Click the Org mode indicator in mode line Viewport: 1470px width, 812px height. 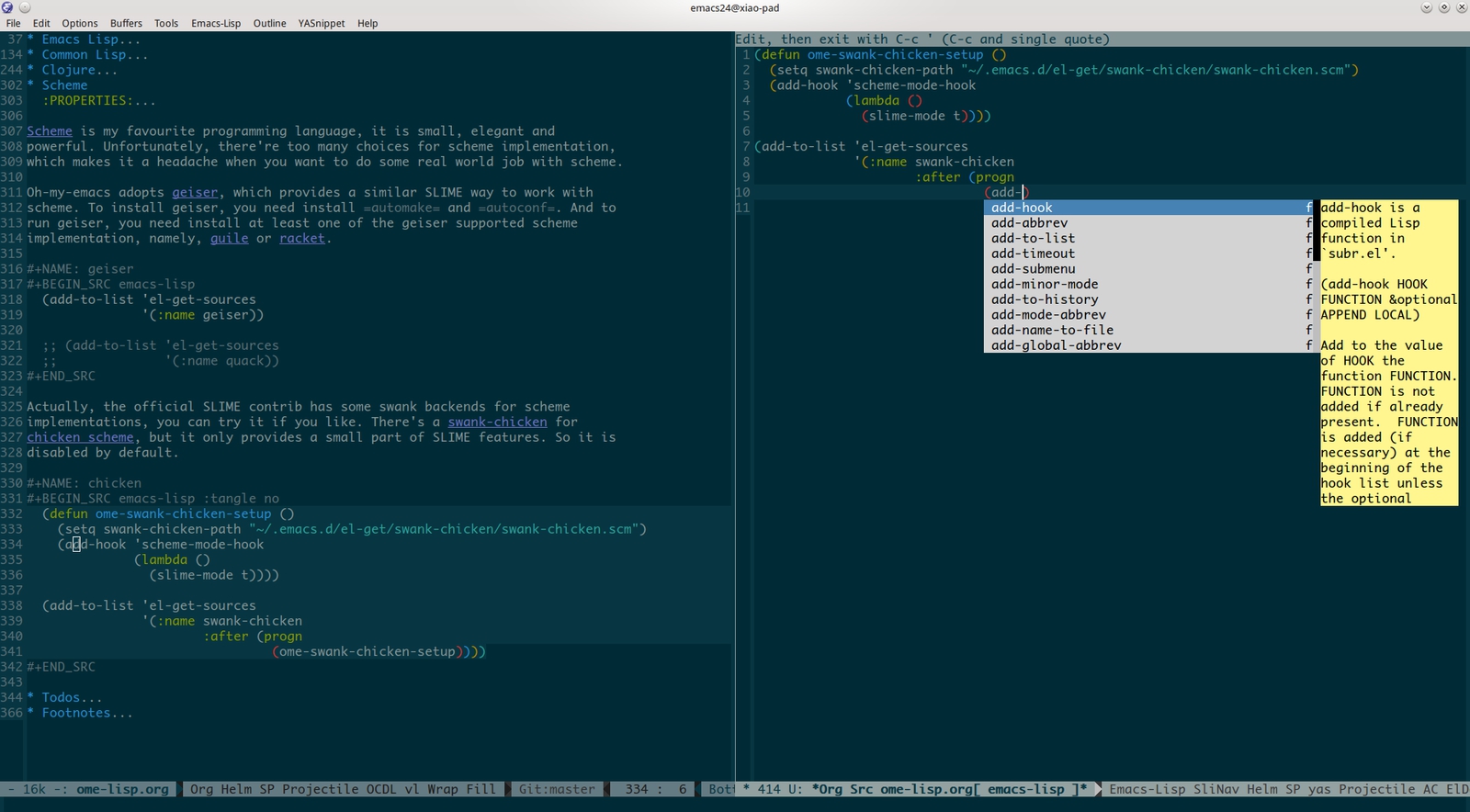click(201, 789)
